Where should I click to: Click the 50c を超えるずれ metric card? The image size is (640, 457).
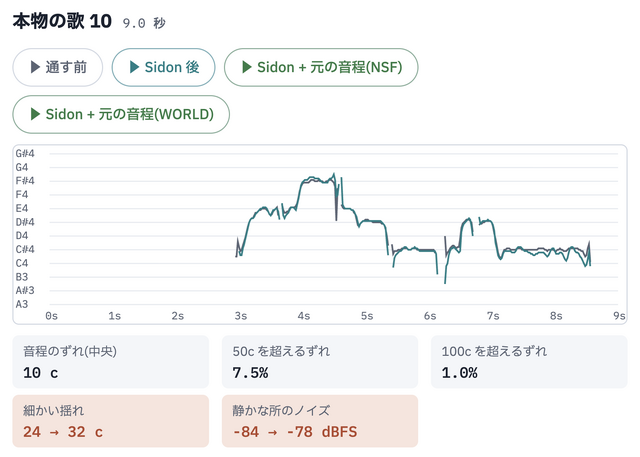point(320,362)
